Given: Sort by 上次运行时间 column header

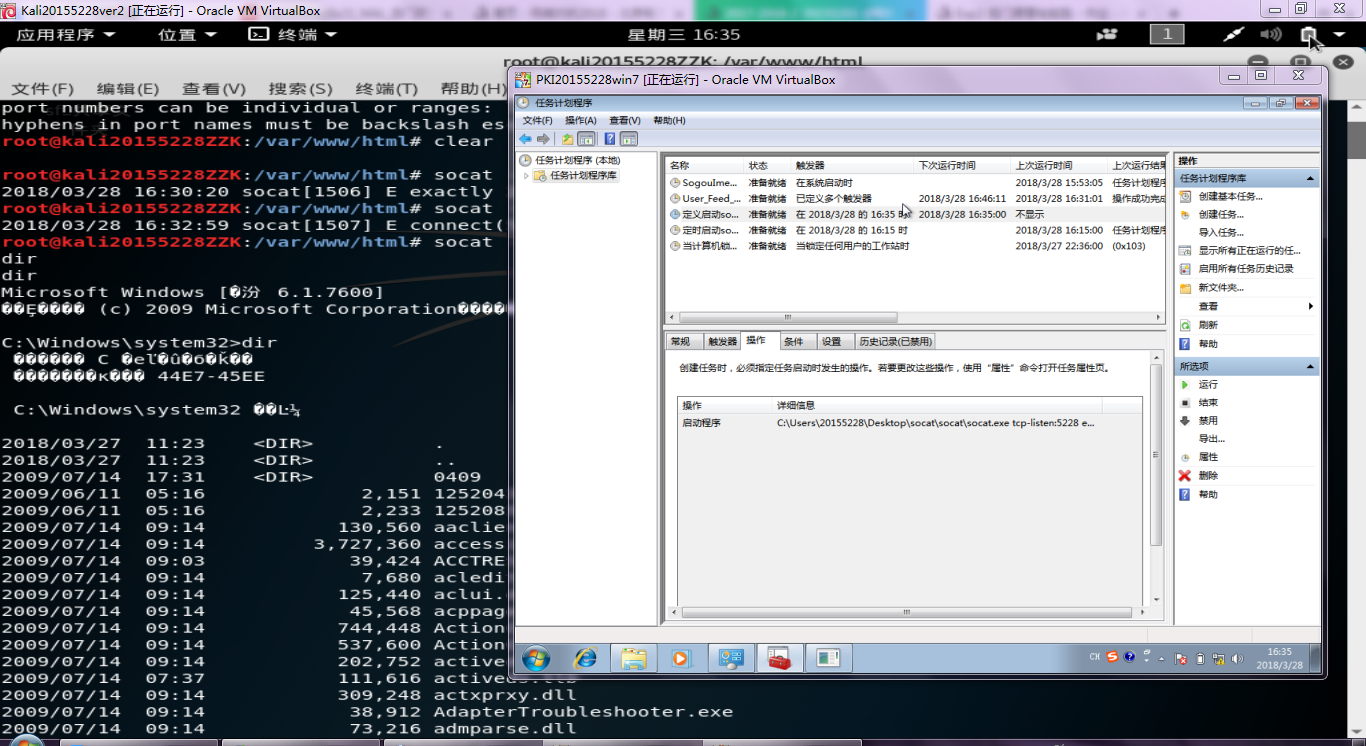Looking at the screenshot, I should 1060,165.
